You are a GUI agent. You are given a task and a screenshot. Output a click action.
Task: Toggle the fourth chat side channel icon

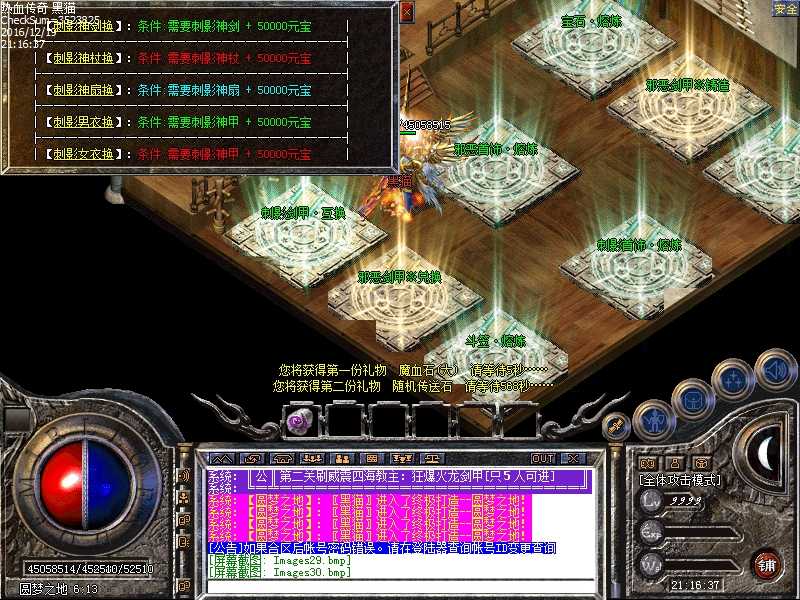[184, 542]
